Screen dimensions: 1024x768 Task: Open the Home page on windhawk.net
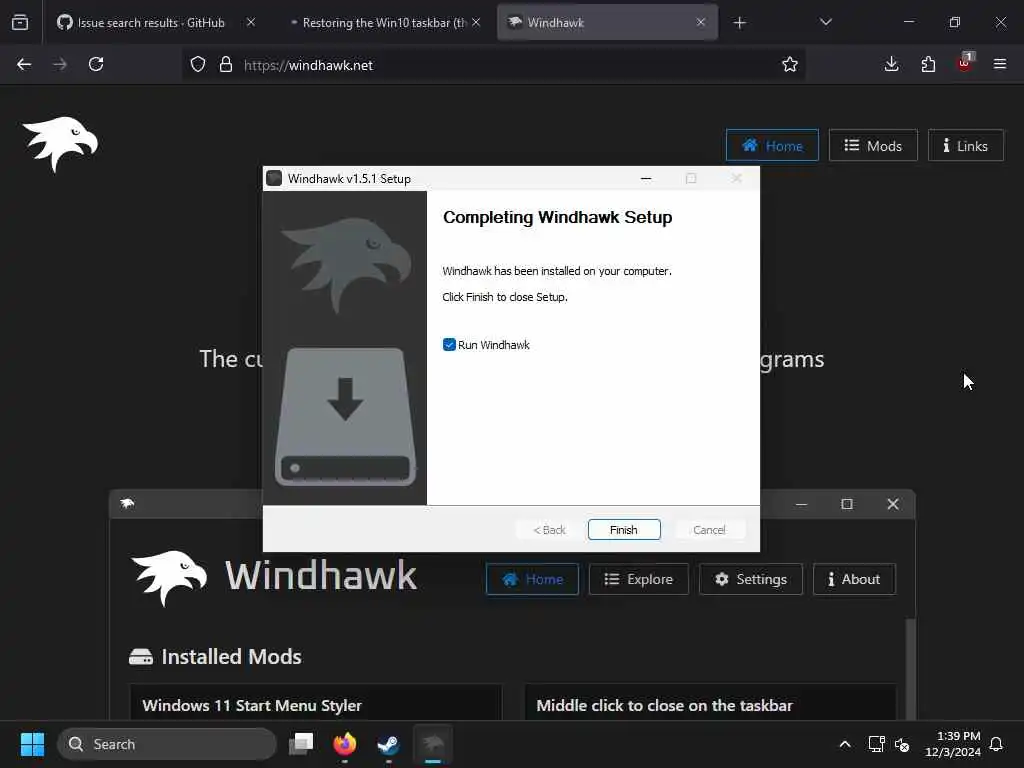[x=772, y=146]
